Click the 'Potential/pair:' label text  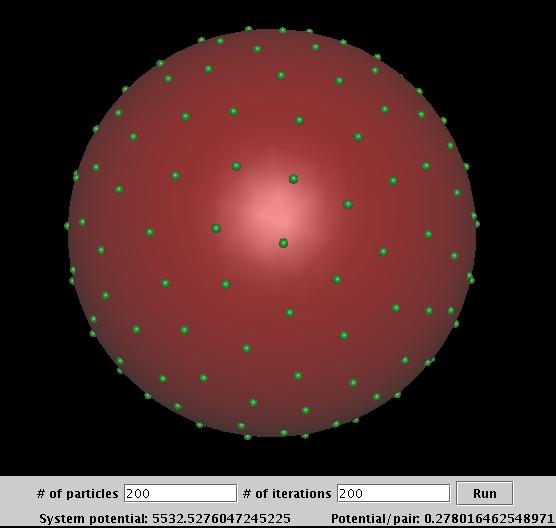(376, 519)
